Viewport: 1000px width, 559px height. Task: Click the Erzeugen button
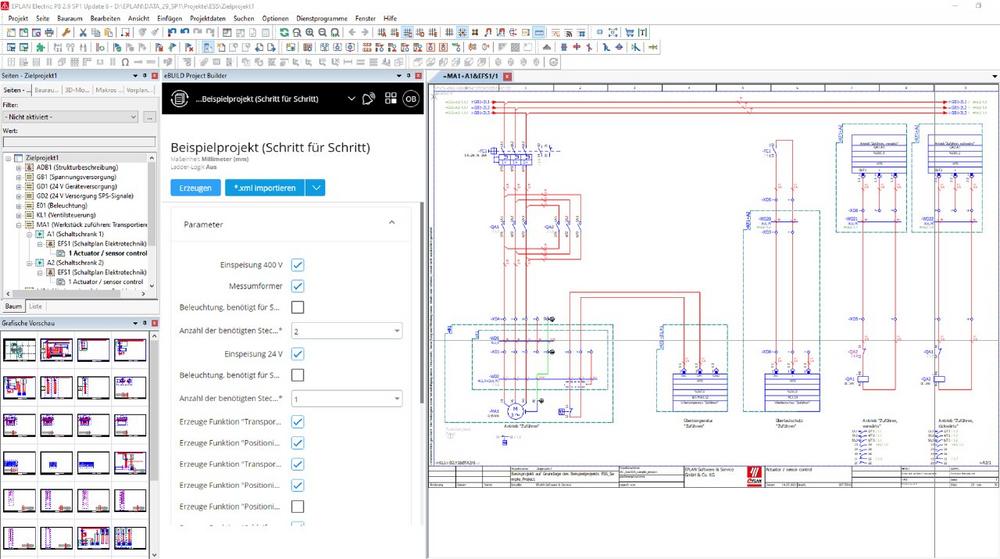tap(195, 187)
